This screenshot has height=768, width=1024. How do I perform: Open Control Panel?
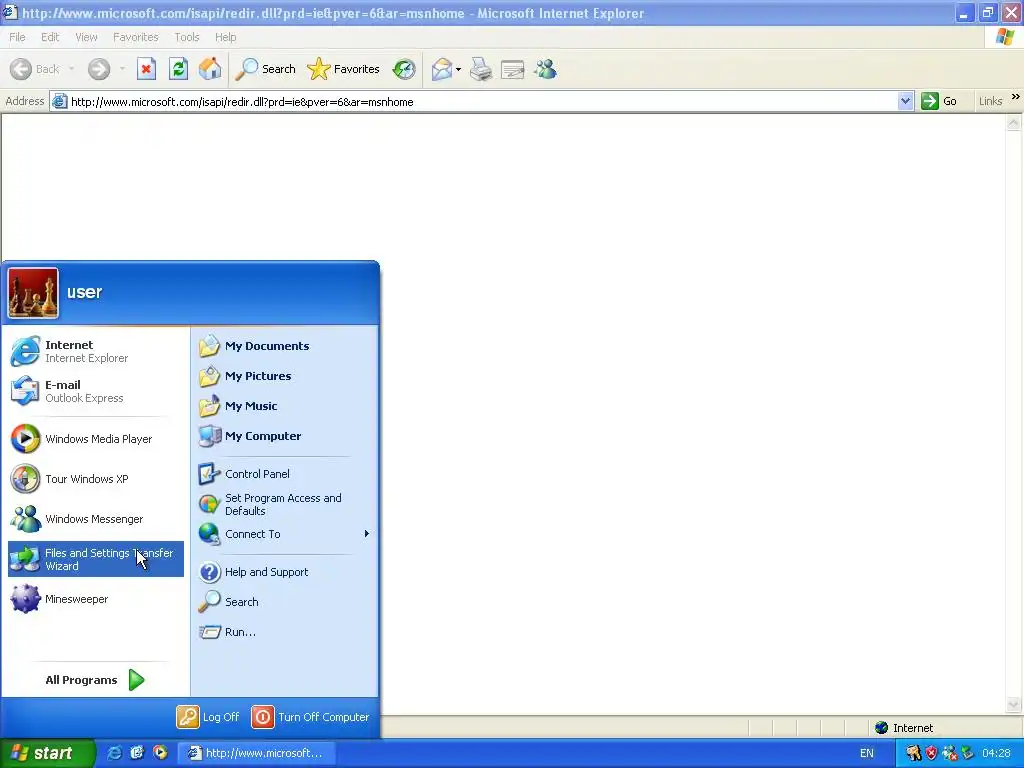[286, 474]
